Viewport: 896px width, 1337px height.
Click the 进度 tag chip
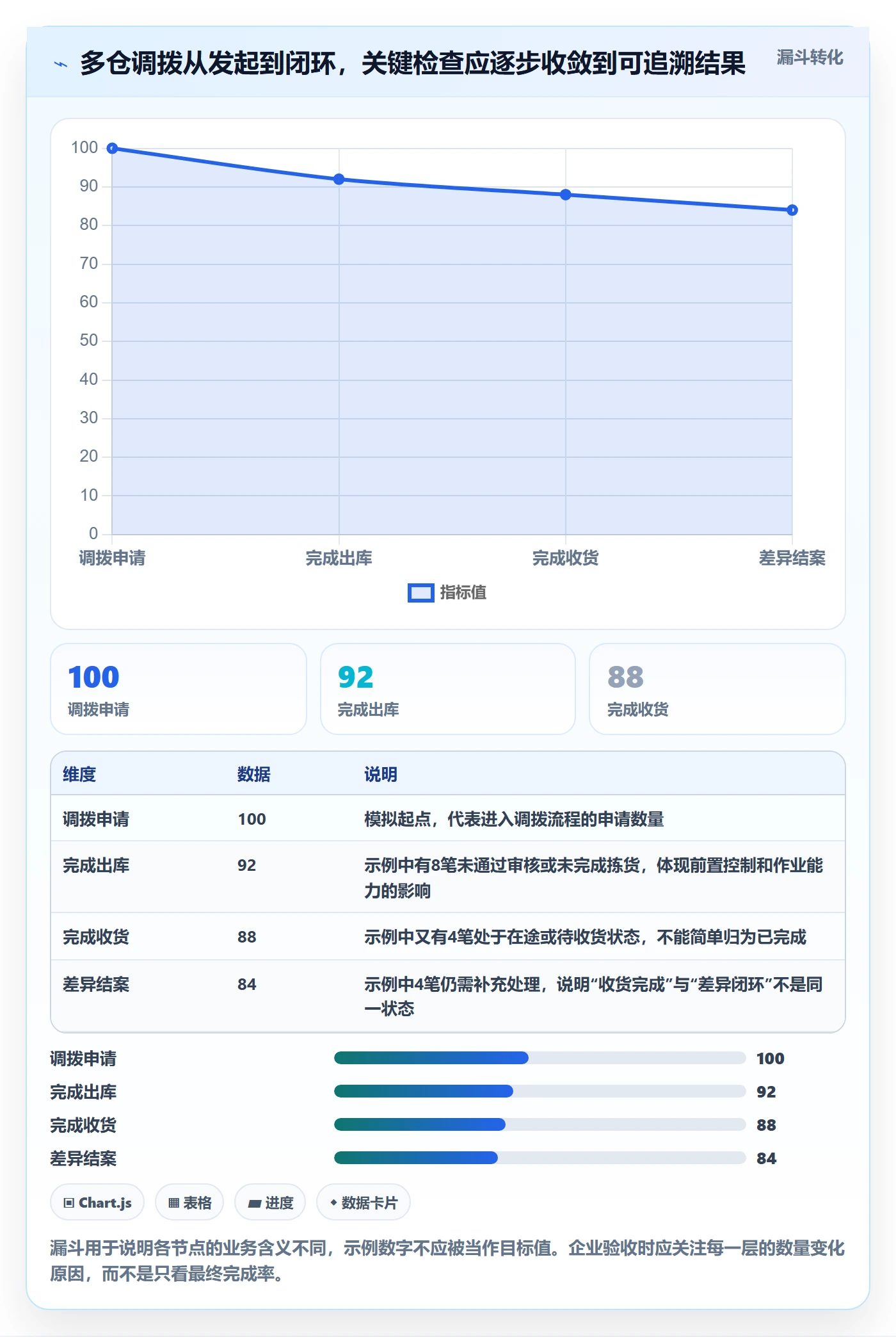click(270, 1203)
